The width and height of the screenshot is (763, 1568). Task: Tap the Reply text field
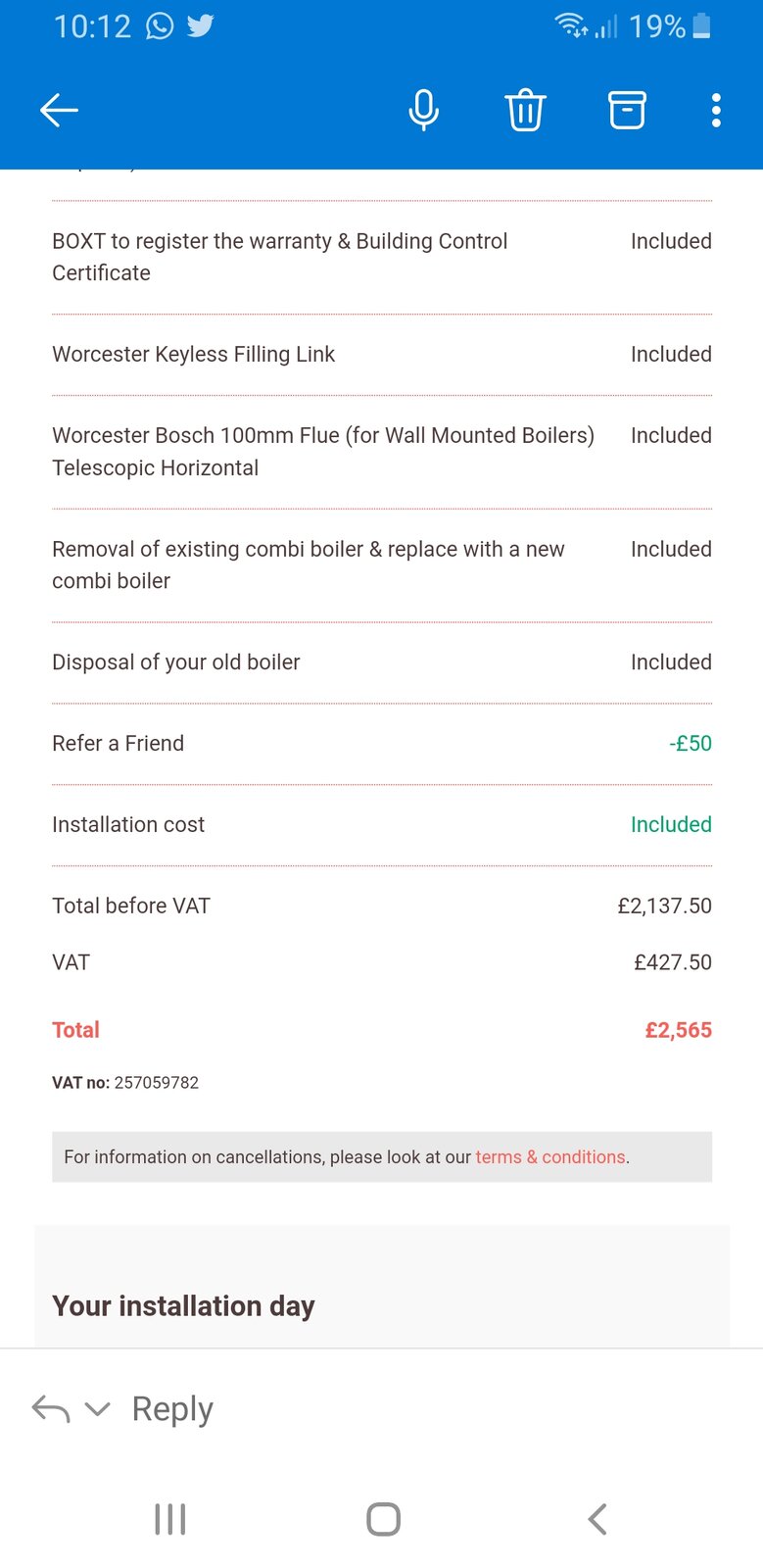coord(172,1409)
